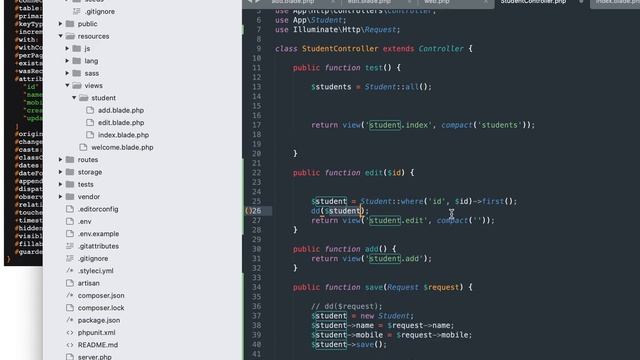The image size is (640, 360).
Task: Open .env file in sidebar
Action: tap(84, 221)
